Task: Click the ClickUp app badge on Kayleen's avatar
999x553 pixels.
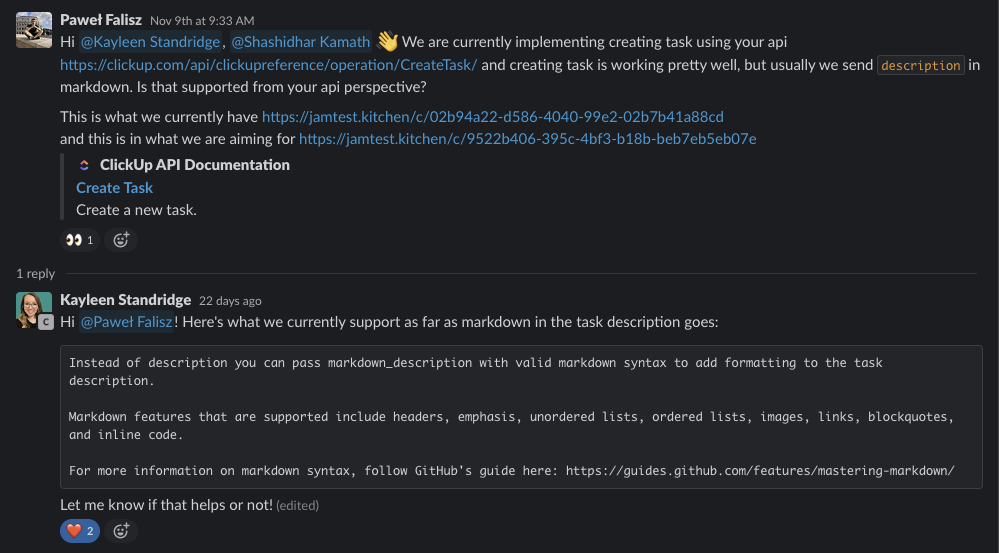Action: (45, 322)
